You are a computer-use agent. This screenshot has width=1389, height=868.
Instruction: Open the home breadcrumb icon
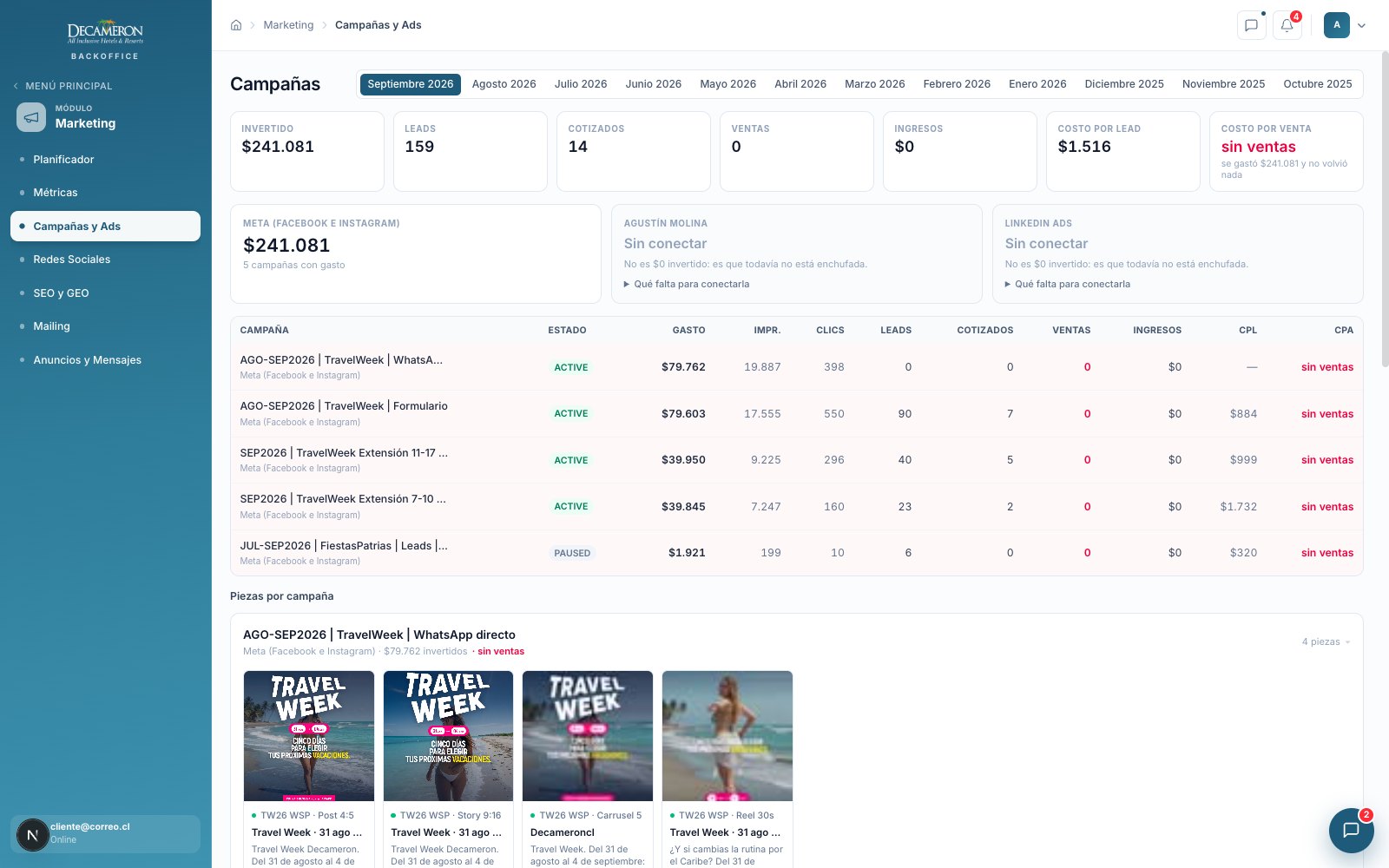click(x=236, y=25)
